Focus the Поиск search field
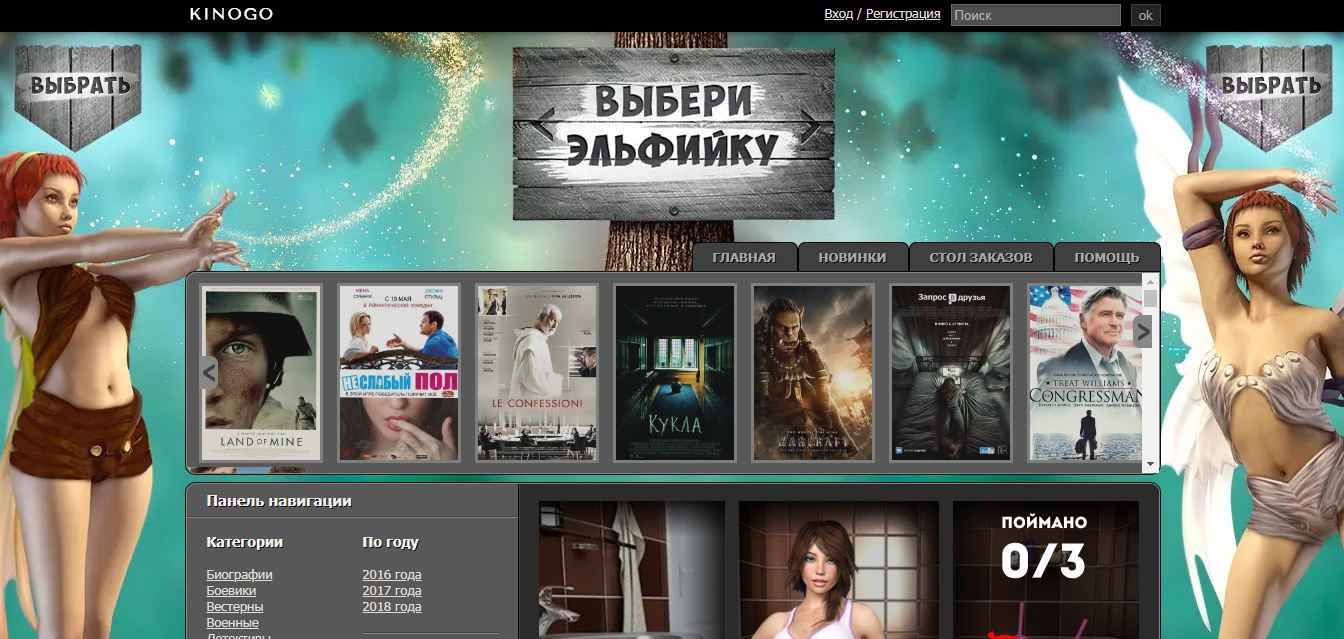Viewport: 1344px width, 639px height. pos(1036,15)
